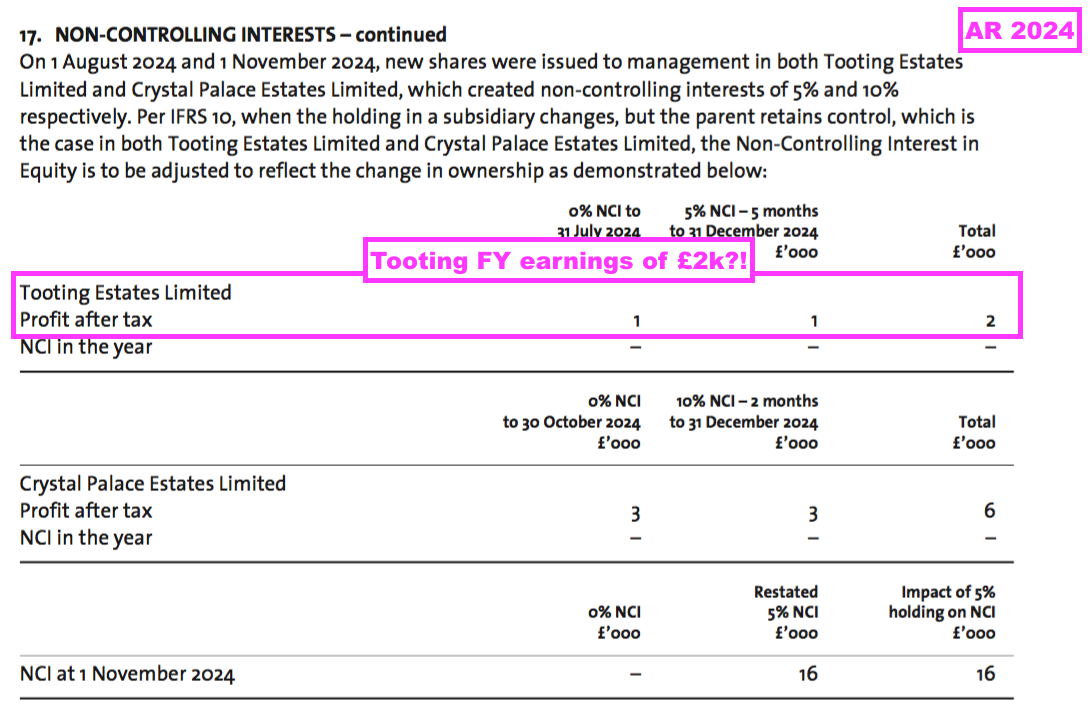Click the 'Tooting FY earnings of £2k?!' label
Viewport: 1090px width, 720px height.
559,261
